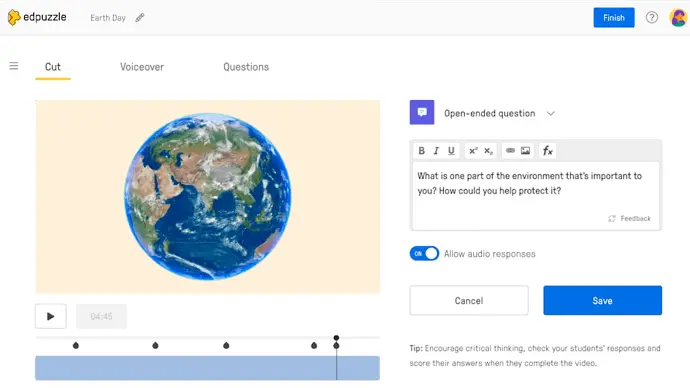Open the formula fx editor
Viewport: 690px width, 388px height.
point(547,151)
